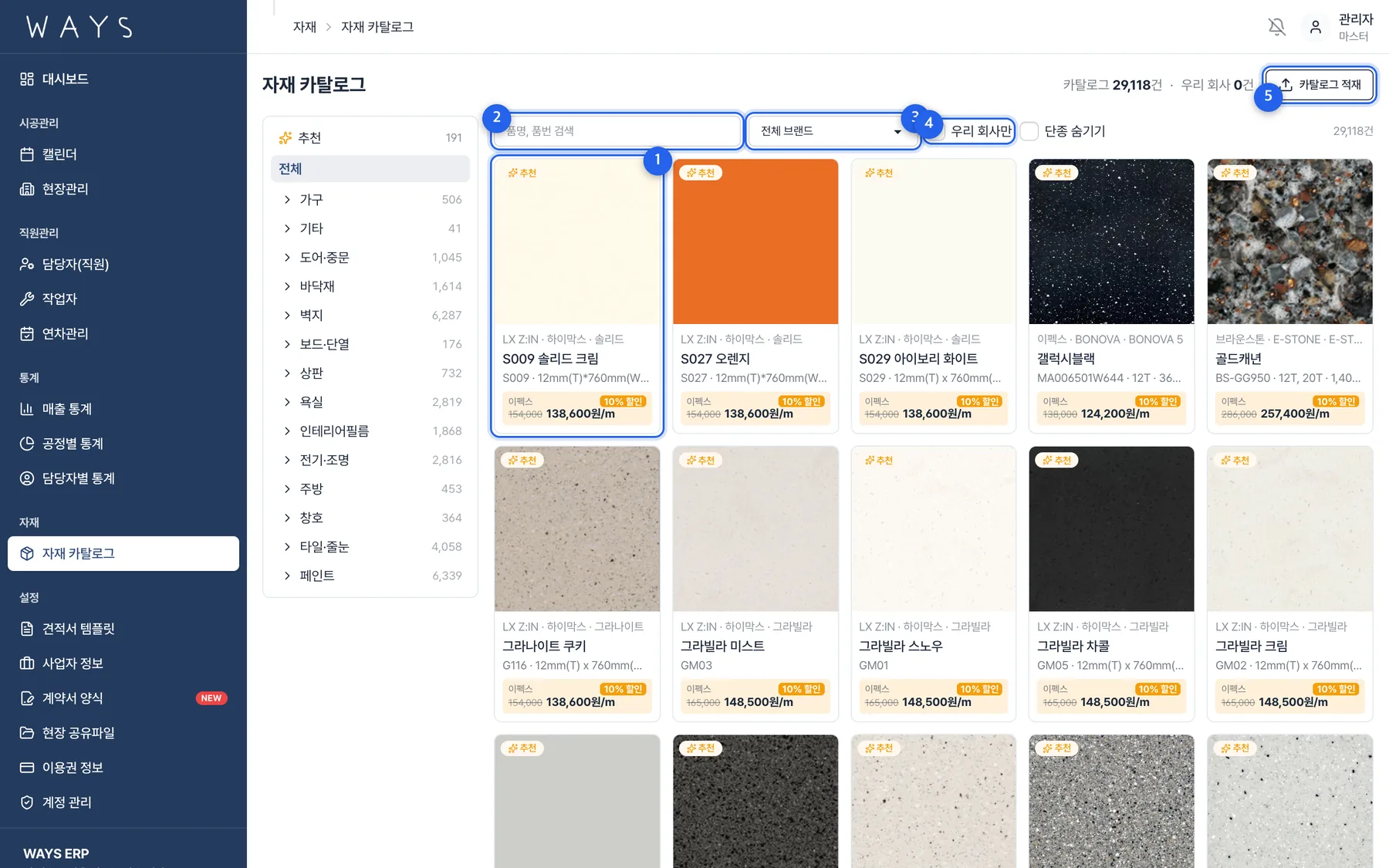The image size is (1389, 868).
Task: Expand the 보드·단열 category
Action: click(287, 344)
